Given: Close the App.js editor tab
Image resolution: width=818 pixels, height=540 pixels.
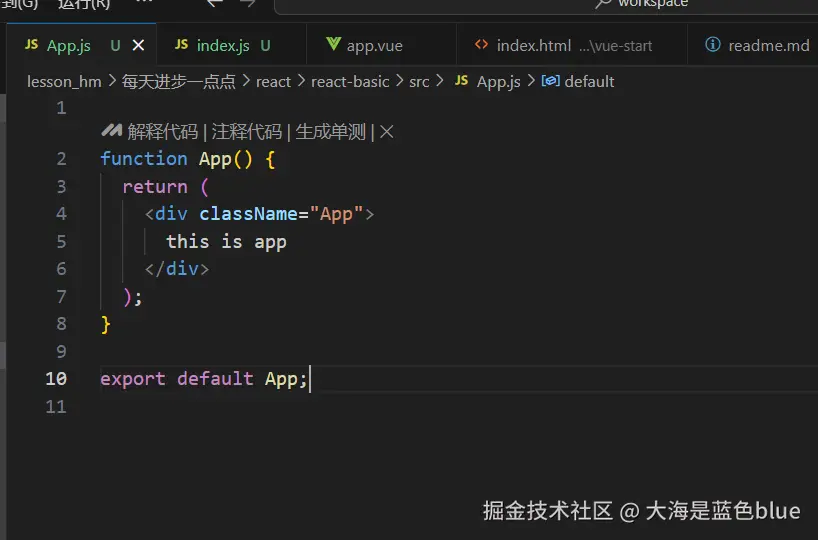Looking at the screenshot, I should [138, 45].
